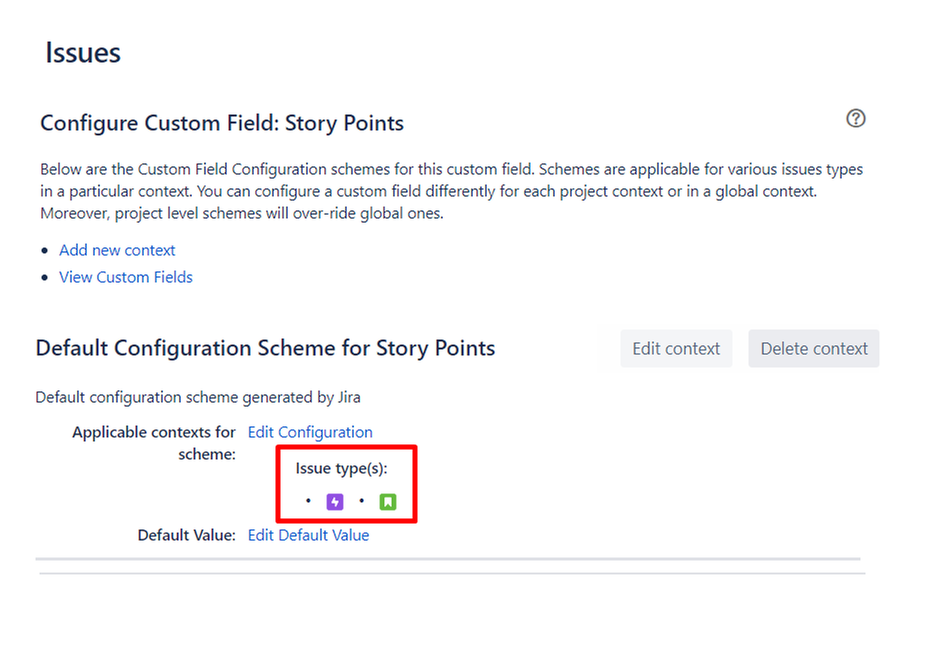The height and width of the screenshot is (645, 932).
Task: Click the bullet before the Epic icon
Action: pos(309,501)
